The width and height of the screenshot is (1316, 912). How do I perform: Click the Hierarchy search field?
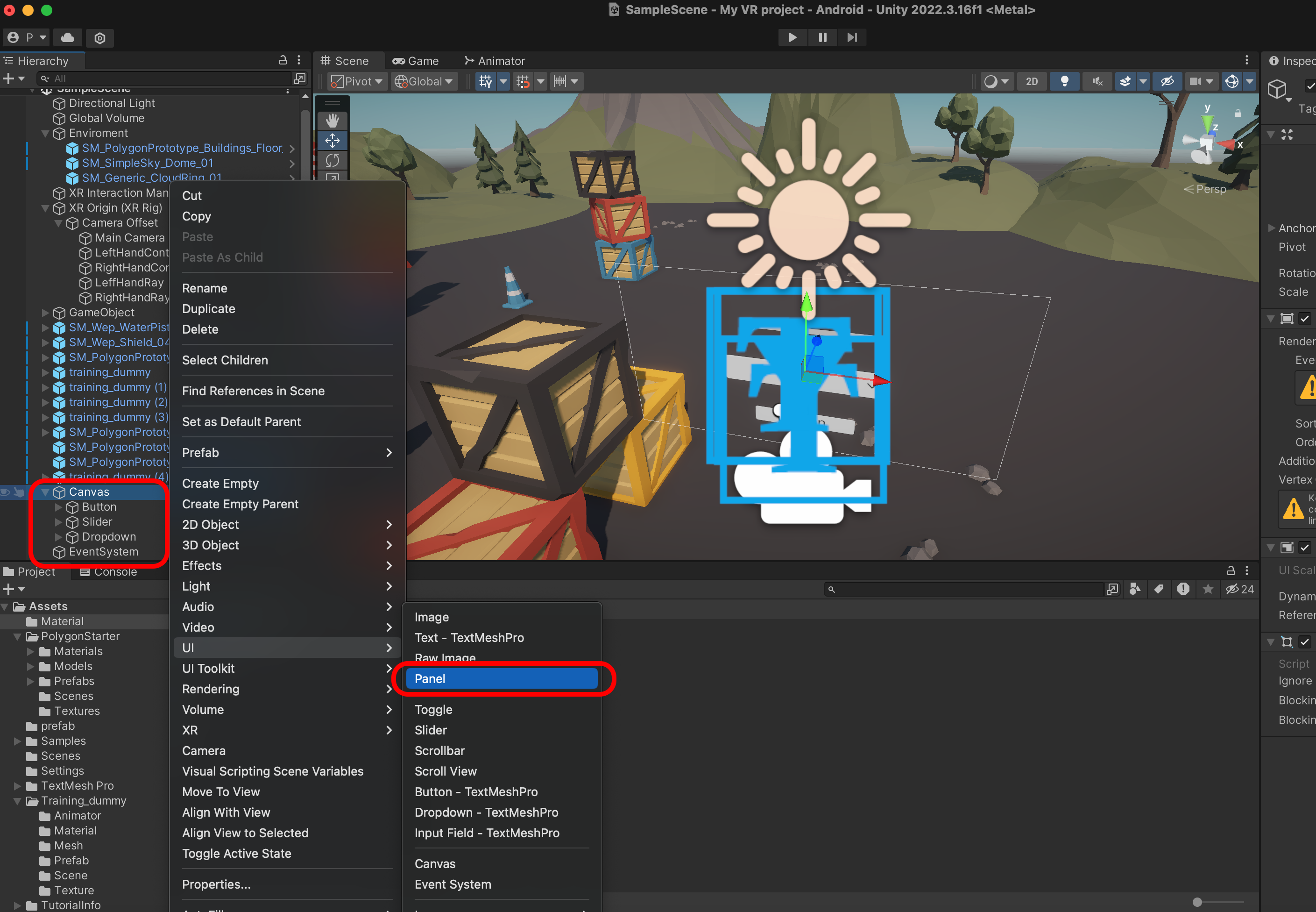pos(166,78)
